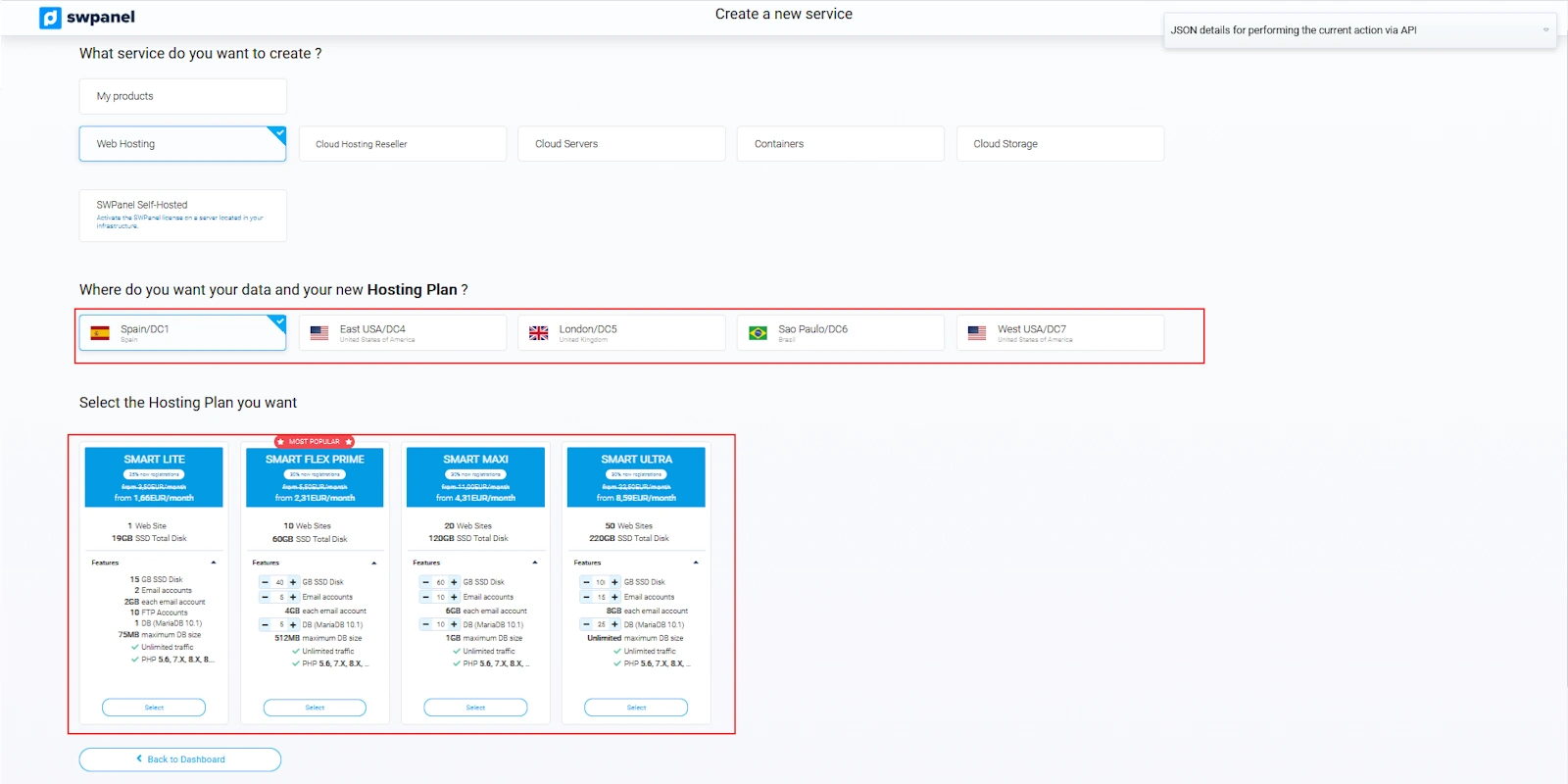Image resolution: width=1568 pixels, height=784 pixels.
Task: Decrease GB SSD Disk in Smart Ultra
Action: 586,582
